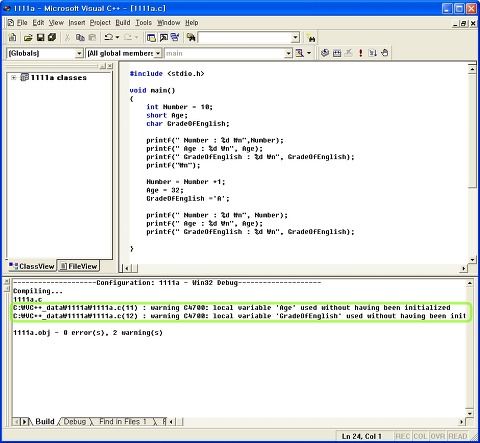Click the document icon beside File menu

pos(11,23)
